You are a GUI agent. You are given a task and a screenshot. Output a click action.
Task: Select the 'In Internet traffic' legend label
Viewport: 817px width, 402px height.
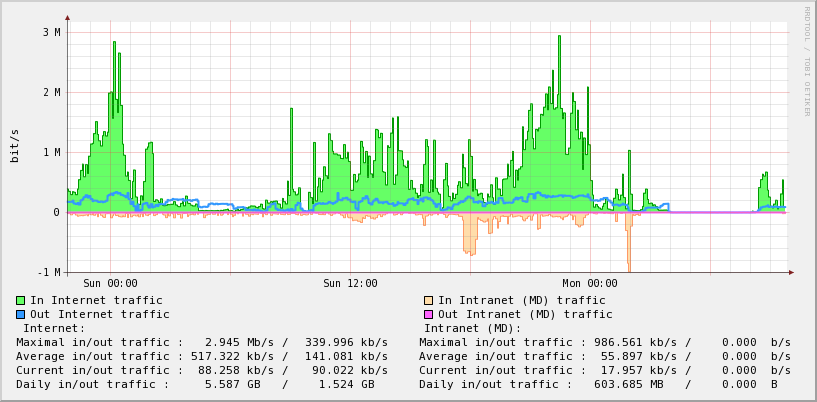point(96,300)
